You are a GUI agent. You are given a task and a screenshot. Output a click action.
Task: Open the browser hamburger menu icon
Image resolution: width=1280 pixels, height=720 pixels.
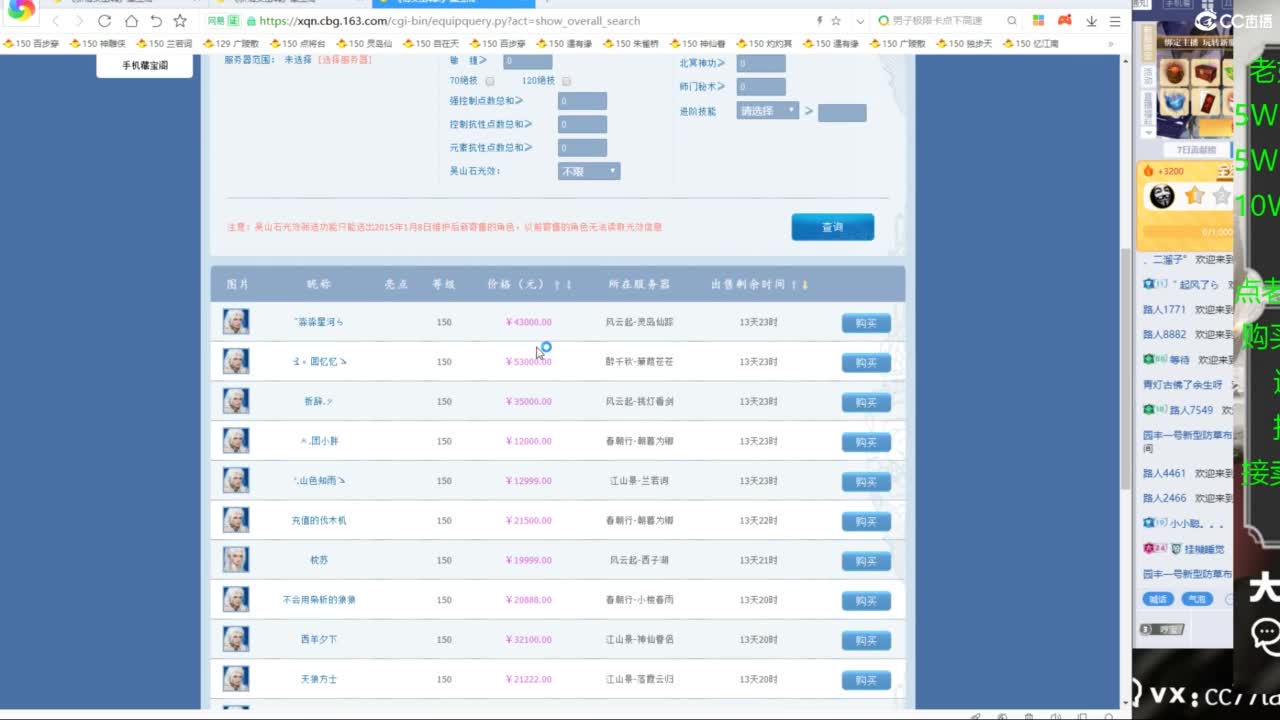pyautogui.click(x=1115, y=21)
